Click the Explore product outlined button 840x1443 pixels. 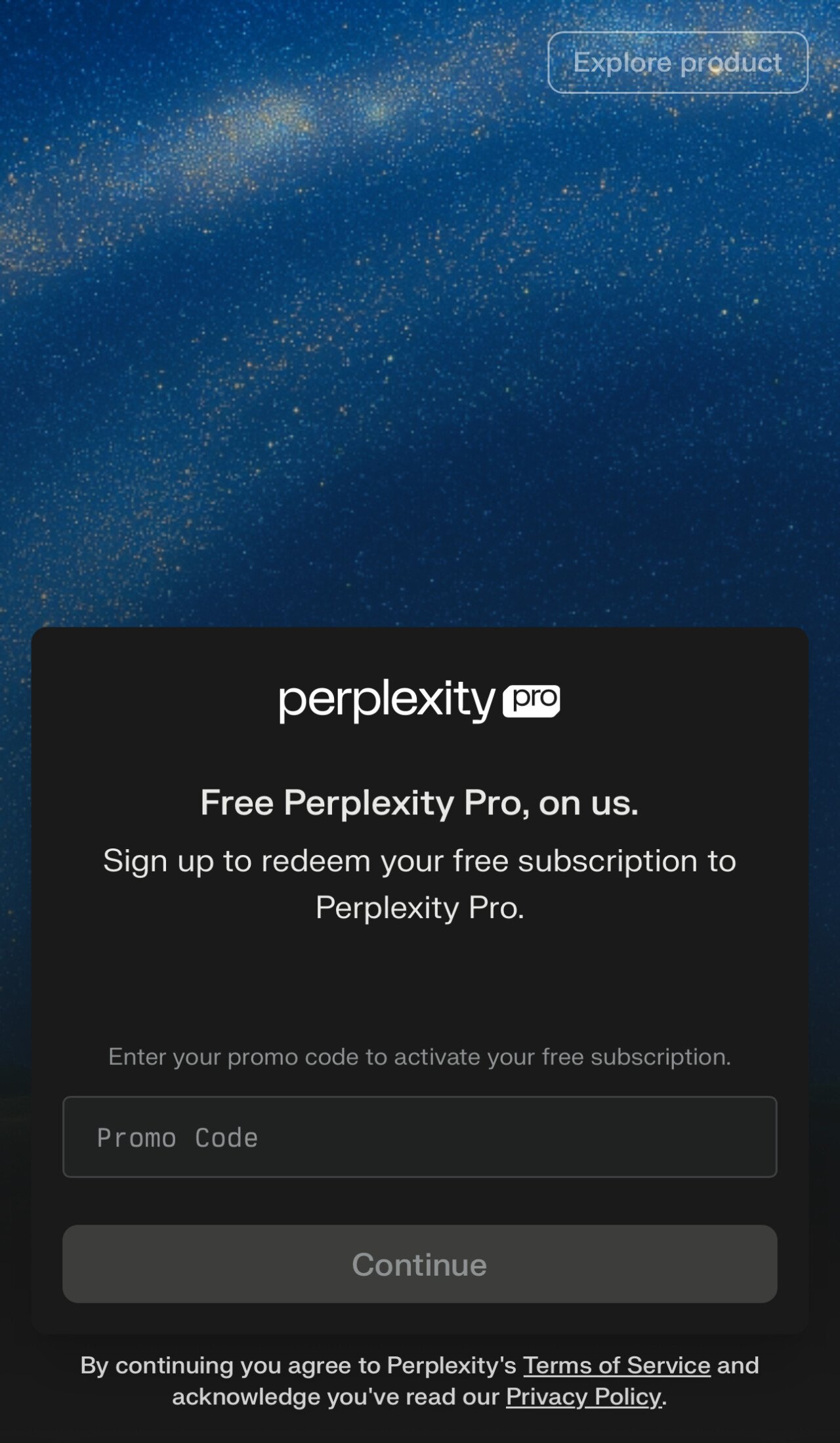pos(677,62)
